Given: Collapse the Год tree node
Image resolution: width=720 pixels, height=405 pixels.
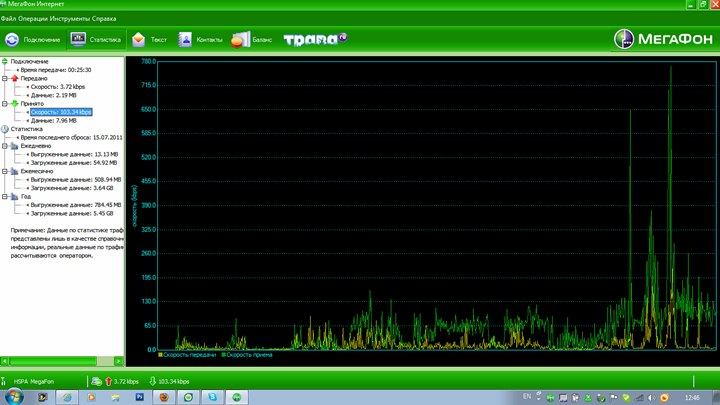Looking at the screenshot, I should 5,197.
